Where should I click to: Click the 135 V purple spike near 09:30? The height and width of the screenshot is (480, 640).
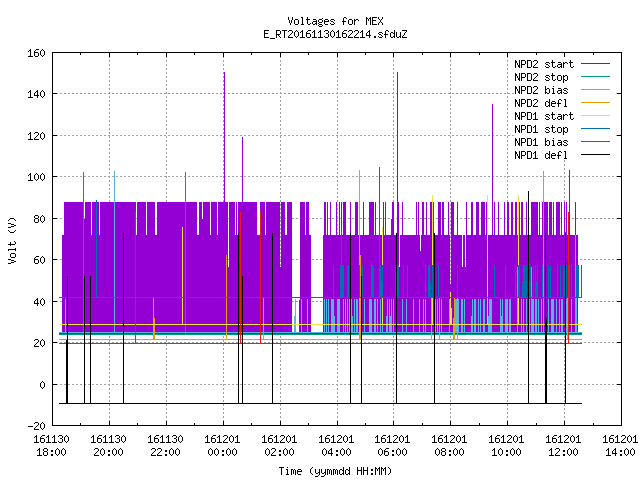[x=492, y=153]
